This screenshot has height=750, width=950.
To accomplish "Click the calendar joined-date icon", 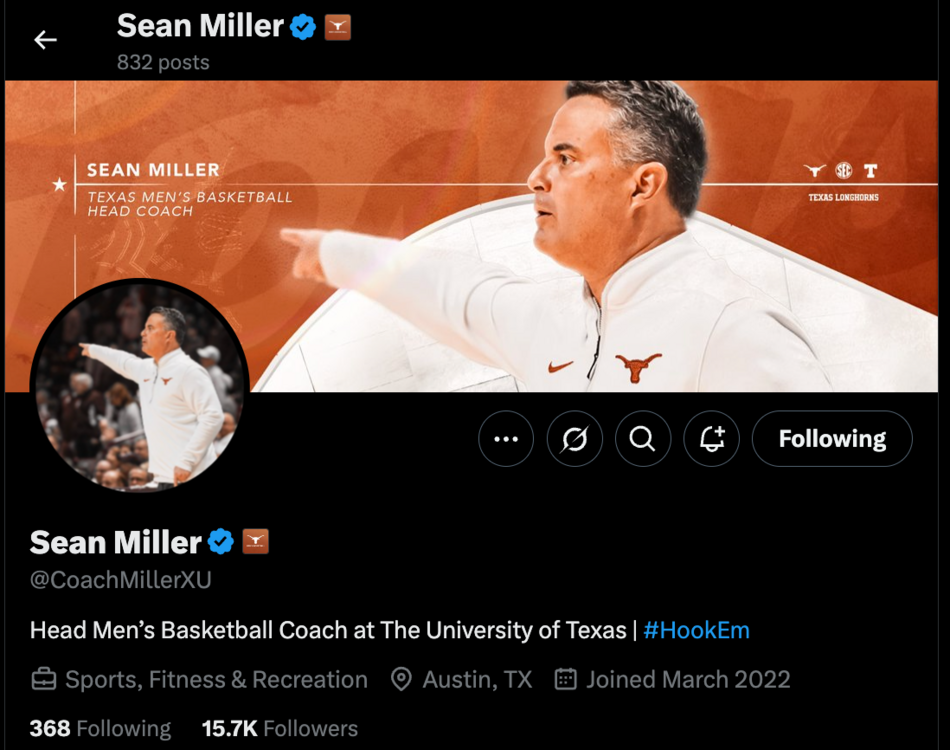I will point(566,680).
